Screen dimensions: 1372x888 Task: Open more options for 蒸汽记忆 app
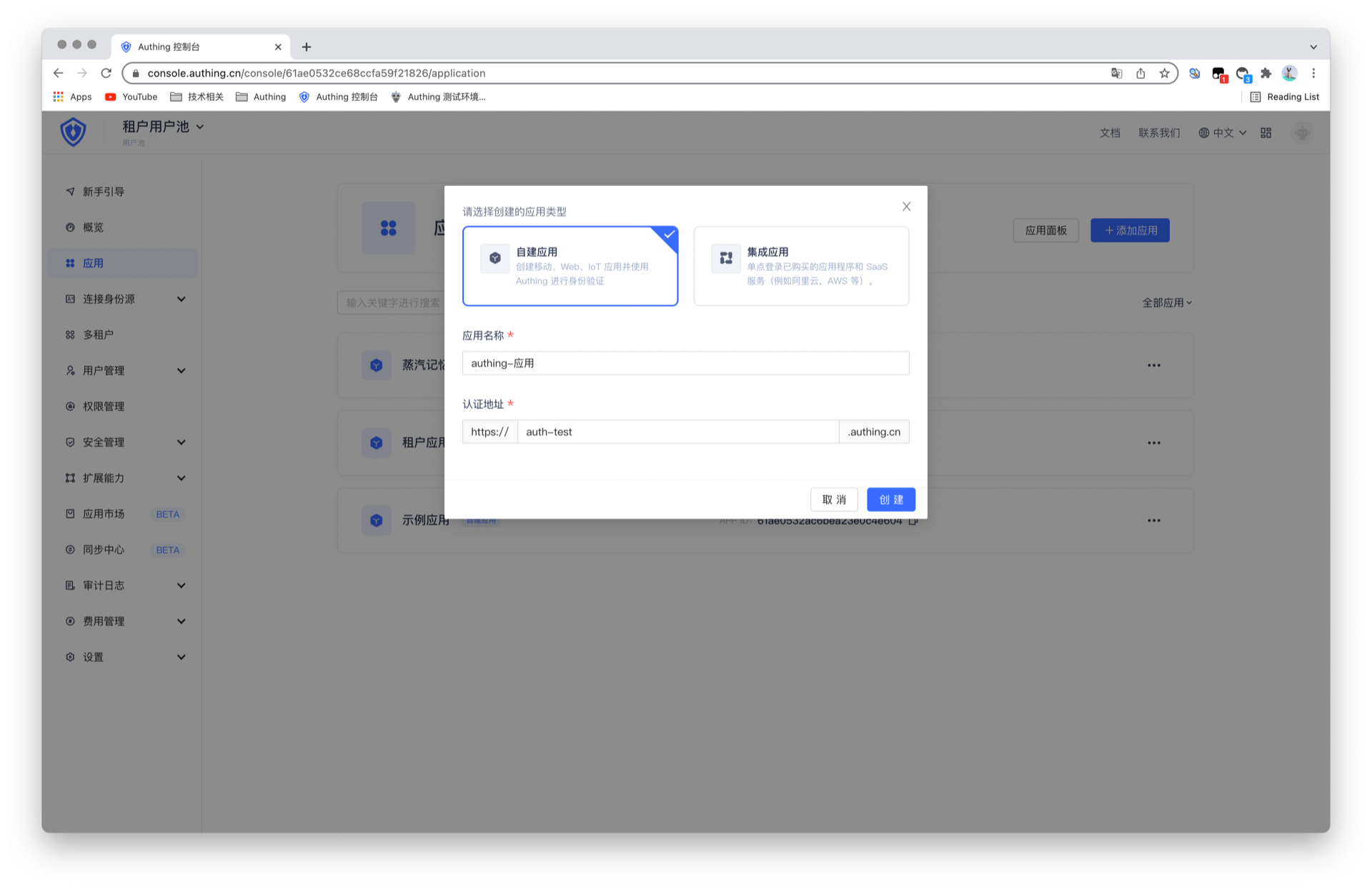coord(1153,365)
